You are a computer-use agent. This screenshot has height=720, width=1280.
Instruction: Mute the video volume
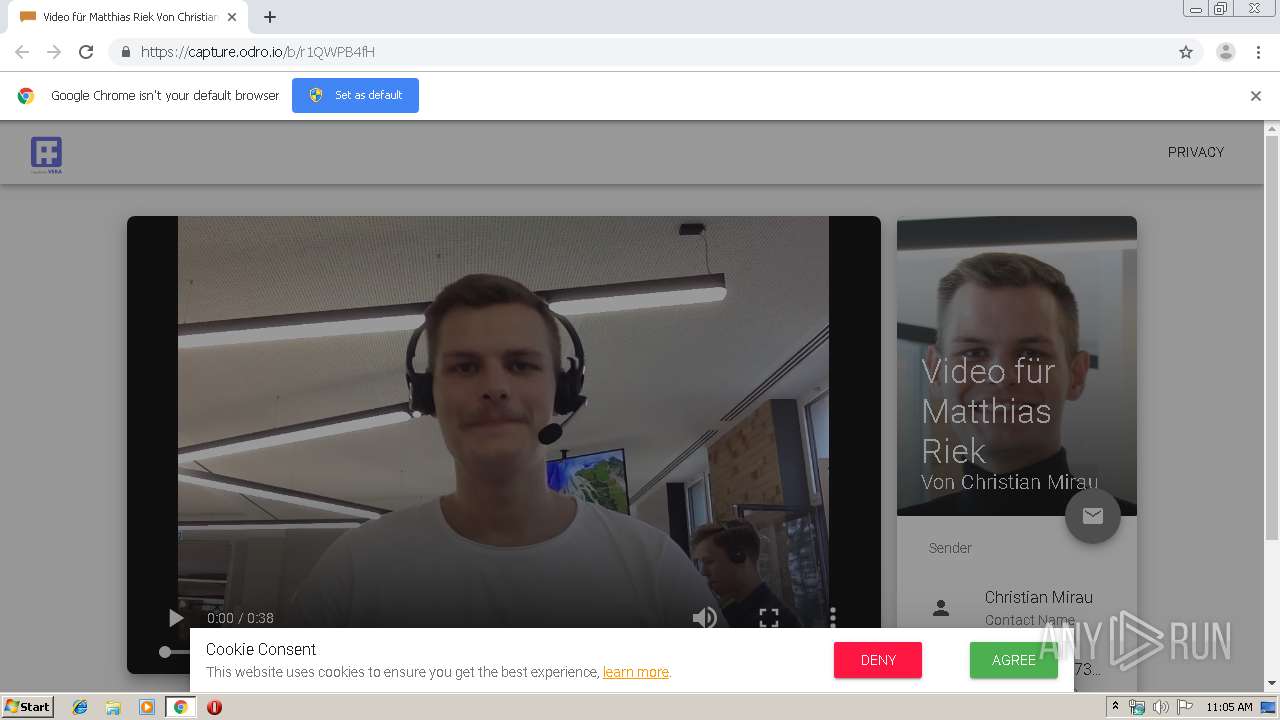[705, 618]
